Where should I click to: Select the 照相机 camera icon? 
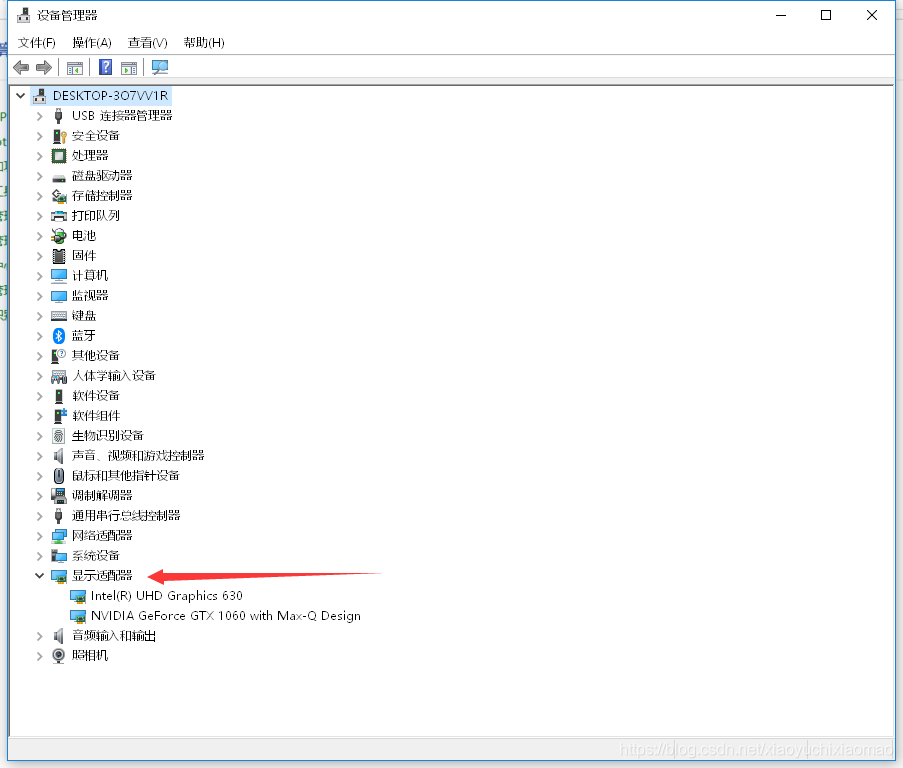(x=59, y=656)
